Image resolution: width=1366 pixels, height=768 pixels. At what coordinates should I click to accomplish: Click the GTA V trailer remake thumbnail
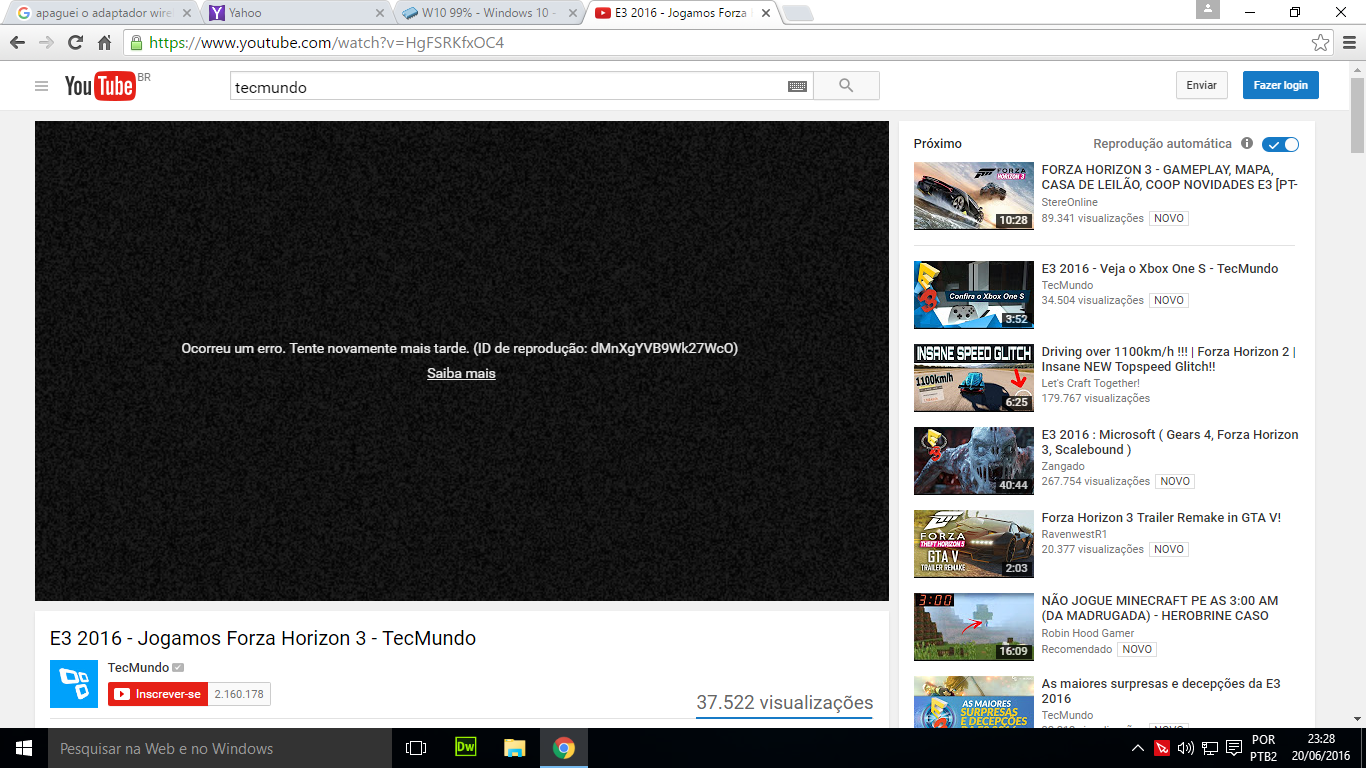[x=974, y=544]
